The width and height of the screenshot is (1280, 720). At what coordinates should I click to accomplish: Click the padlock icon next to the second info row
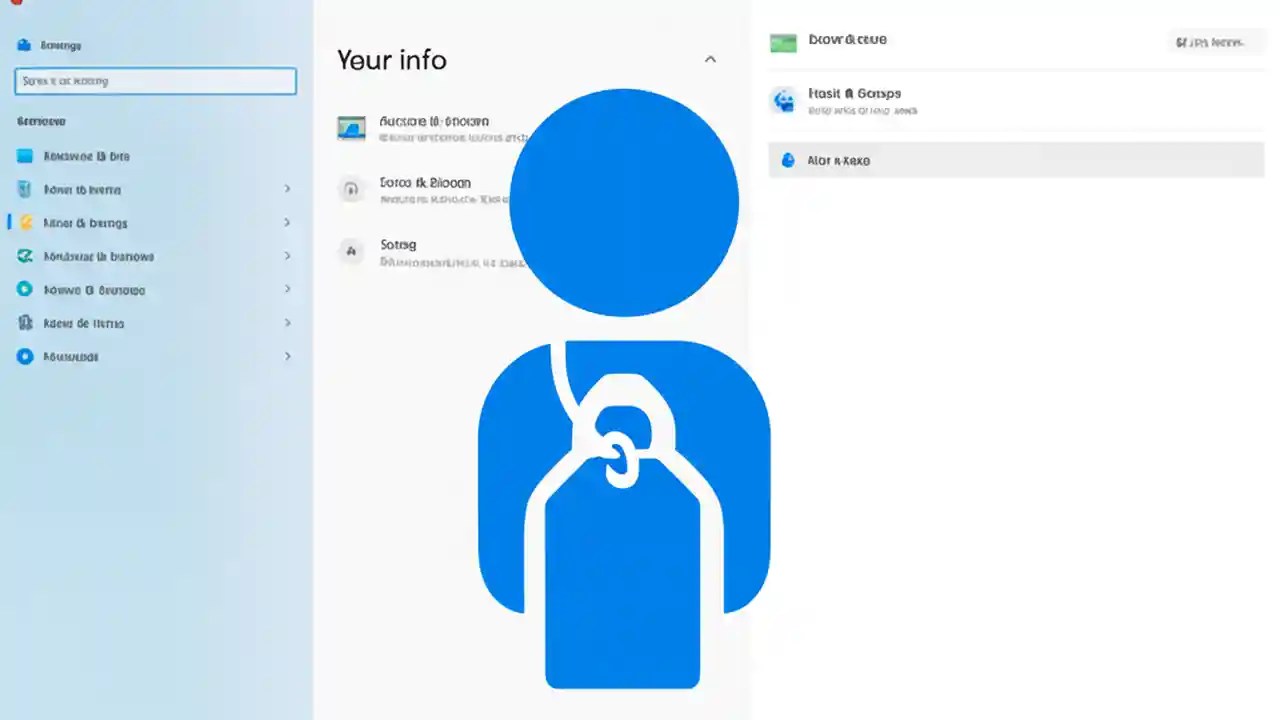pyautogui.click(x=351, y=189)
